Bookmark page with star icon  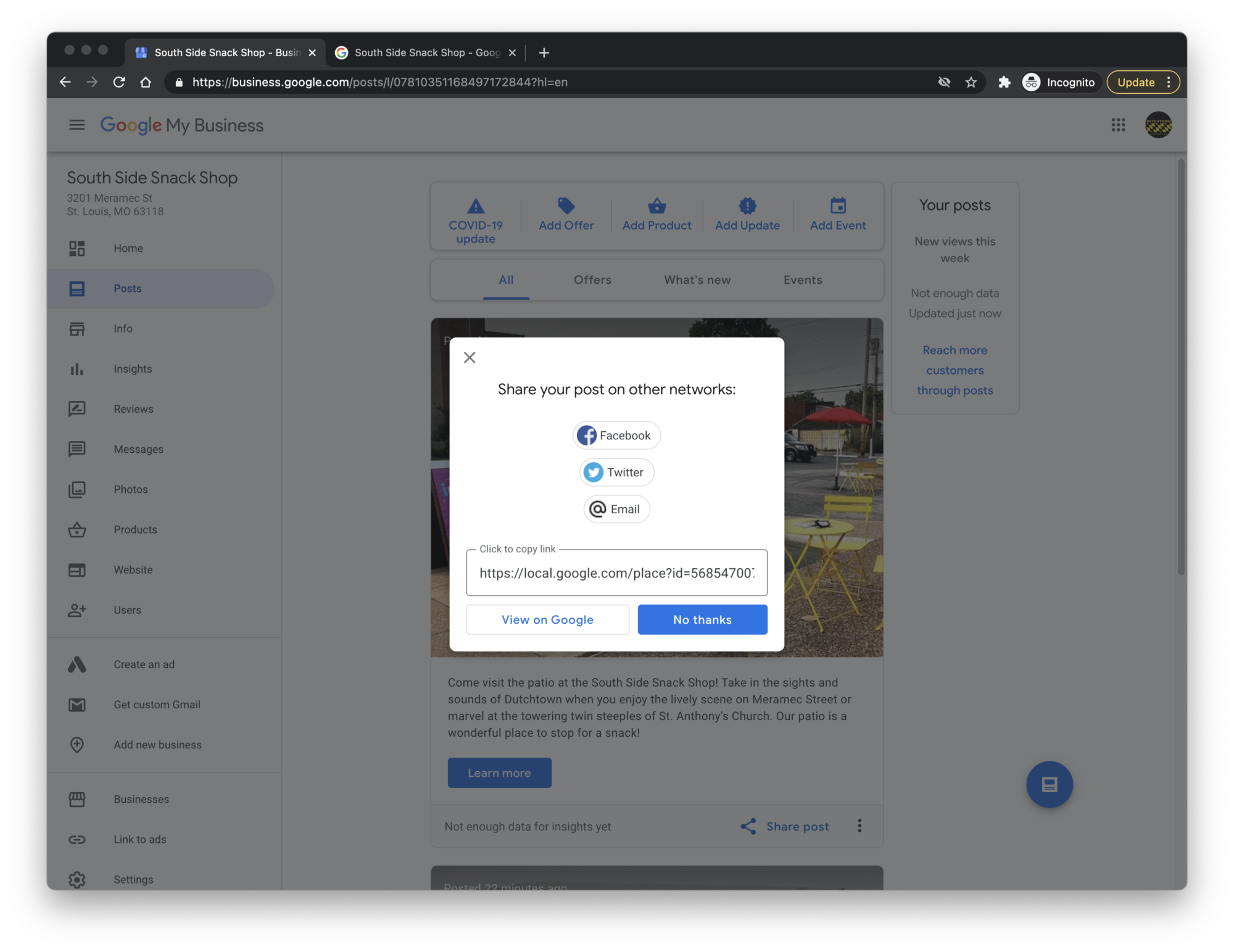click(x=971, y=82)
